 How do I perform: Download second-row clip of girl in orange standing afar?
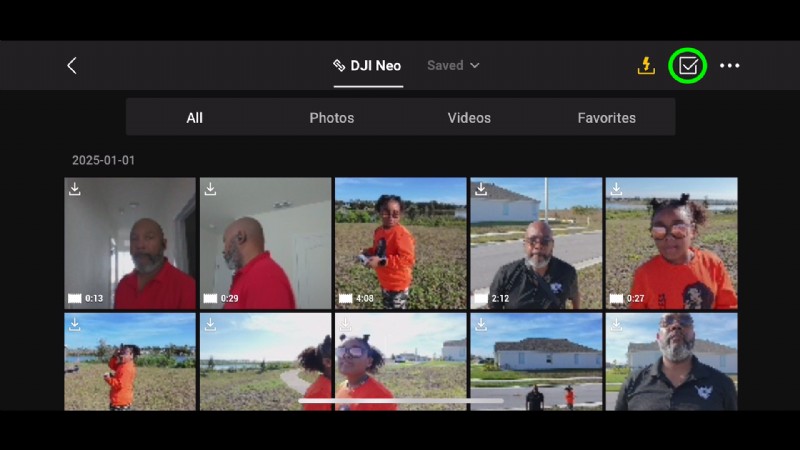click(75, 324)
